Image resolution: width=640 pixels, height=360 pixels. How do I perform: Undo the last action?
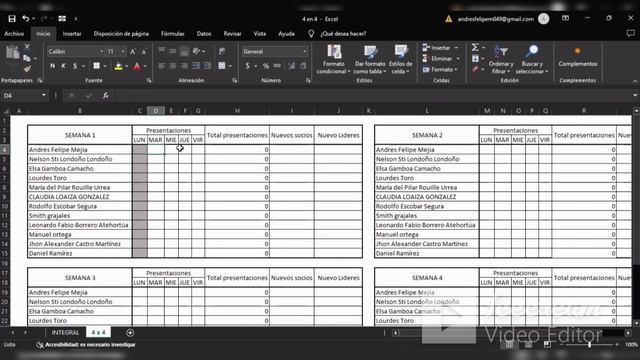[26, 19]
